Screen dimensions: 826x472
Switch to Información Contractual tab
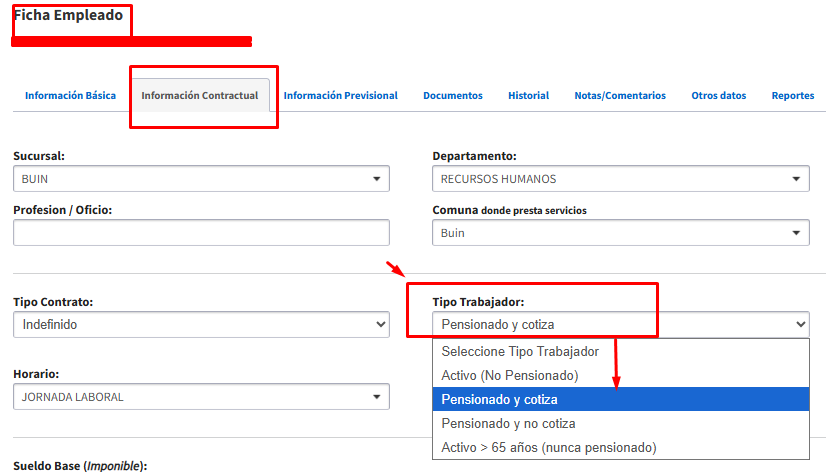pyautogui.click(x=200, y=96)
